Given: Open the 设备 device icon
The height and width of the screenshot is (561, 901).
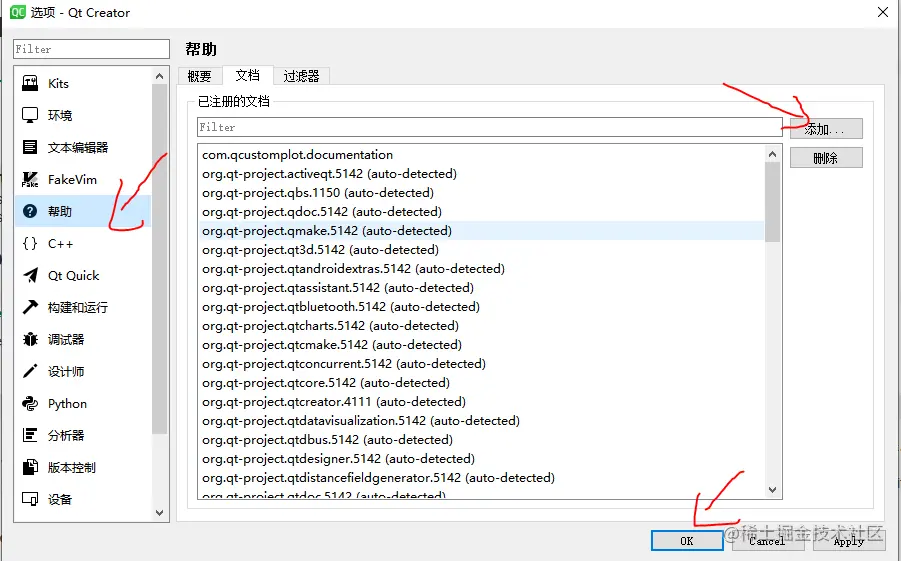Looking at the screenshot, I should coord(30,499).
